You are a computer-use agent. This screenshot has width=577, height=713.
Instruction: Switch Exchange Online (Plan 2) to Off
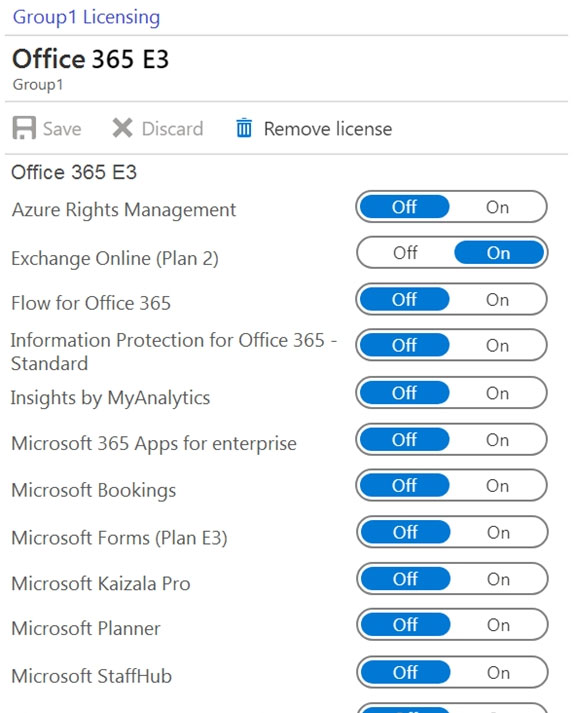click(x=405, y=252)
